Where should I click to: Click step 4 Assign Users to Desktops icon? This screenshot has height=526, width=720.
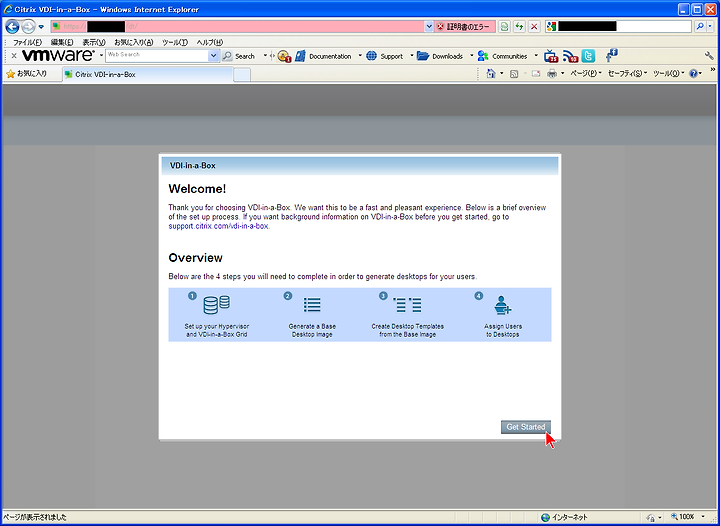[x=503, y=305]
